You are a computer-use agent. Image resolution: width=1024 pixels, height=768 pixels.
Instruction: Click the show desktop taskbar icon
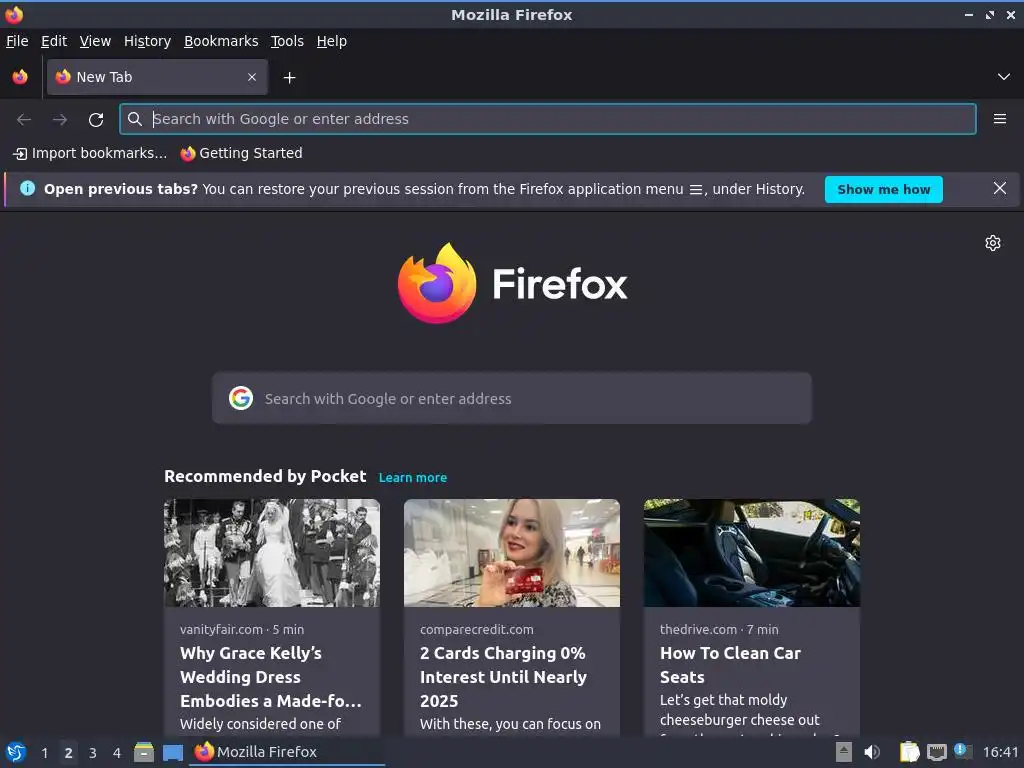point(172,753)
